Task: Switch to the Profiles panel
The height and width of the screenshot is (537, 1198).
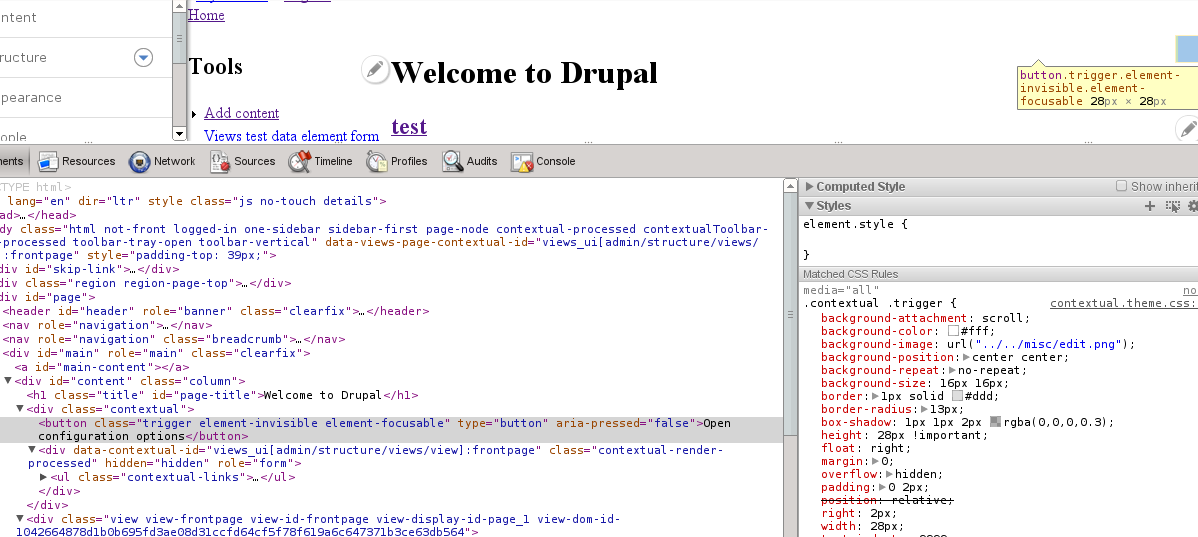Action: click(x=397, y=161)
